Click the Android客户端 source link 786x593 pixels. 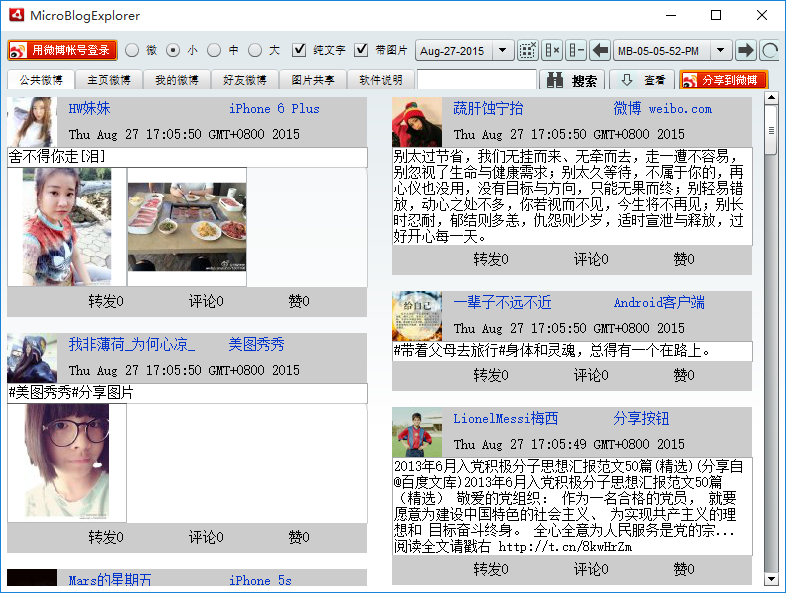coord(659,302)
